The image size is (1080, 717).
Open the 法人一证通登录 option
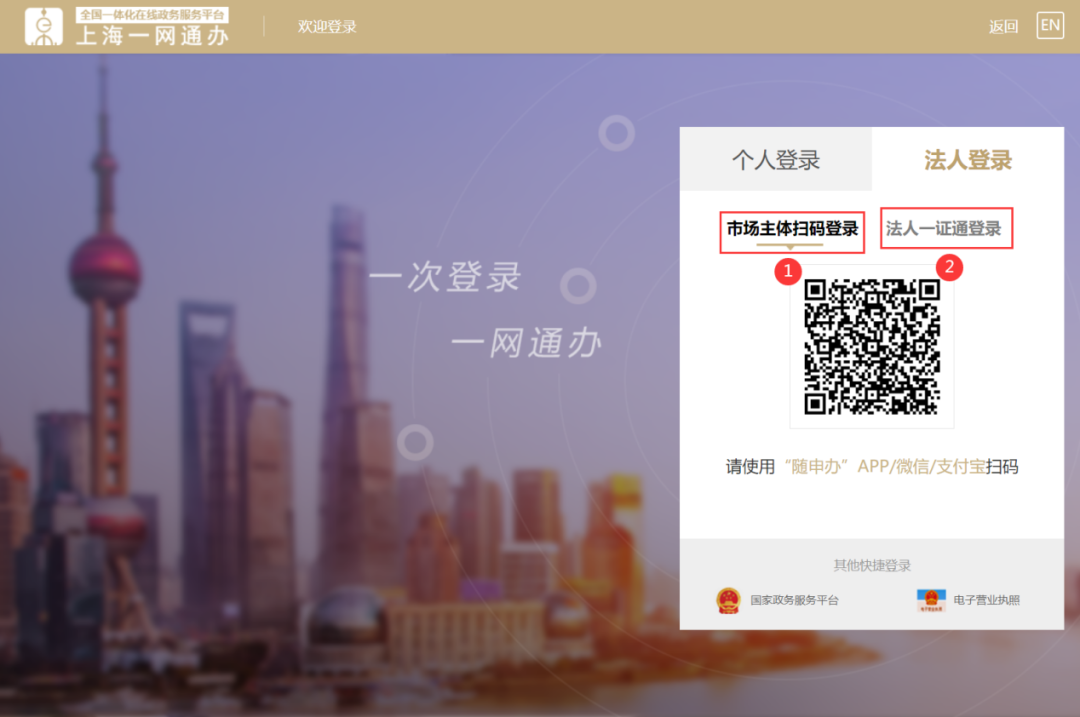point(944,229)
